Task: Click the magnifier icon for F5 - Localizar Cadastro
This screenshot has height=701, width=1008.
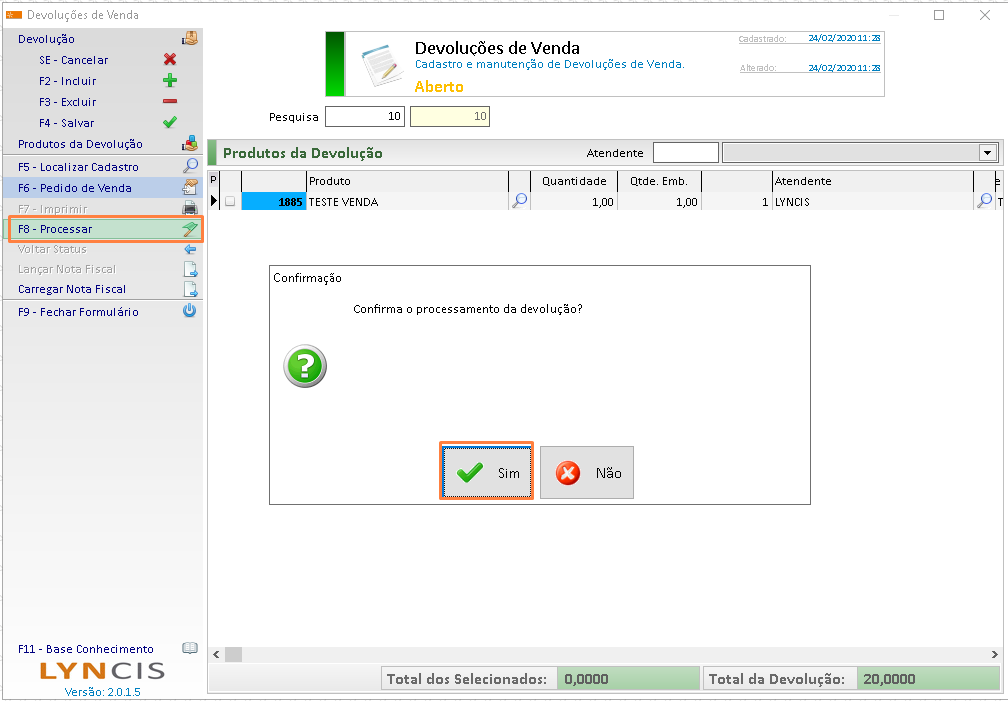Action: (x=190, y=167)
